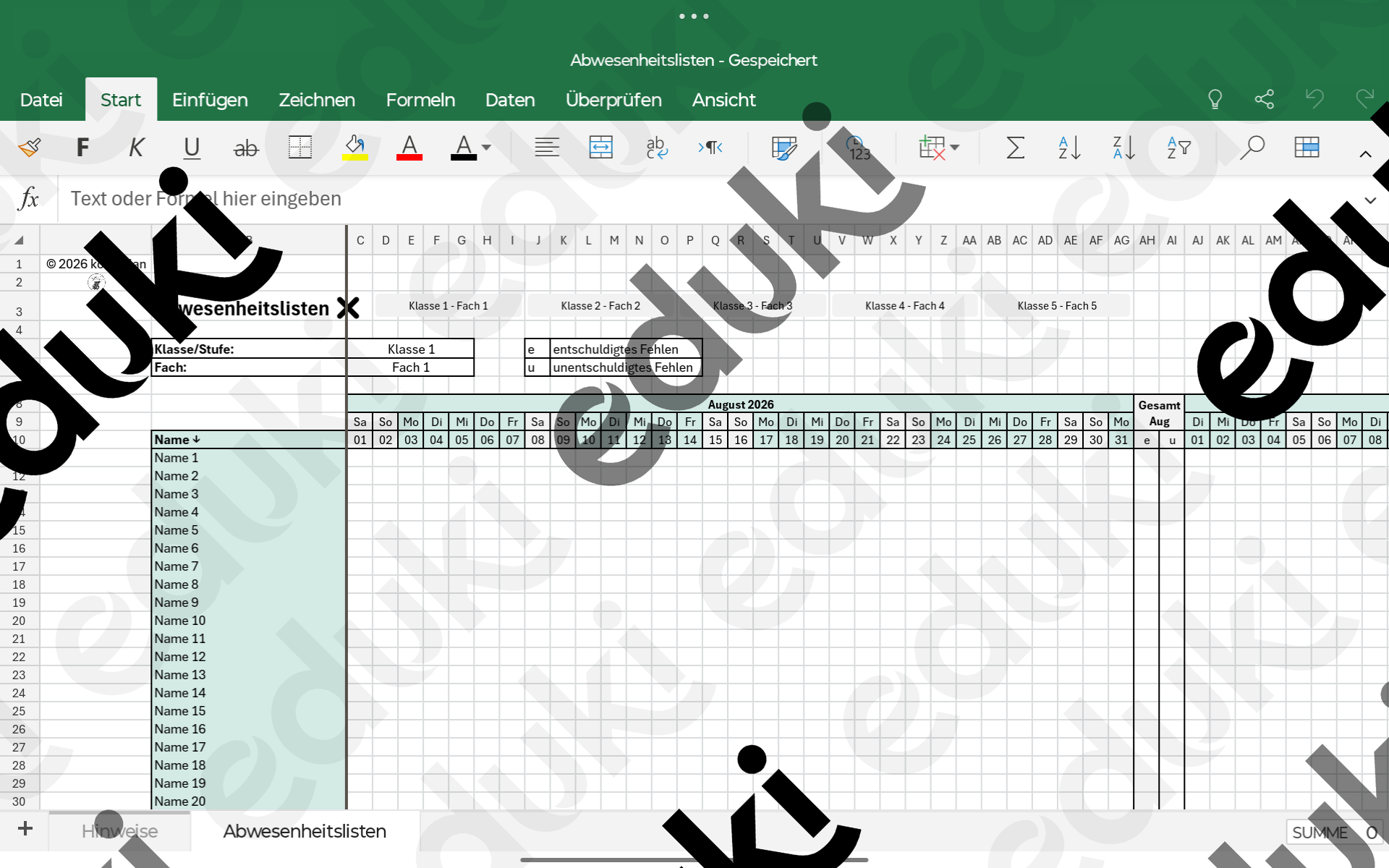1389x868 pixels.
Task: Toggle italic formatting K
Action: [136, 148]
